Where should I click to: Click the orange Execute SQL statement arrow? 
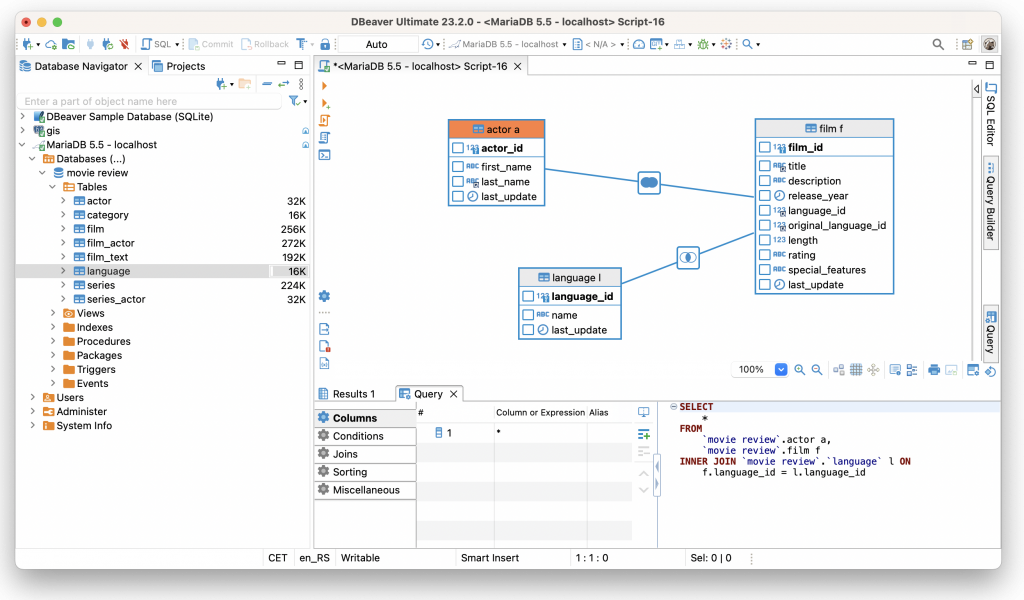click(325, 86)
